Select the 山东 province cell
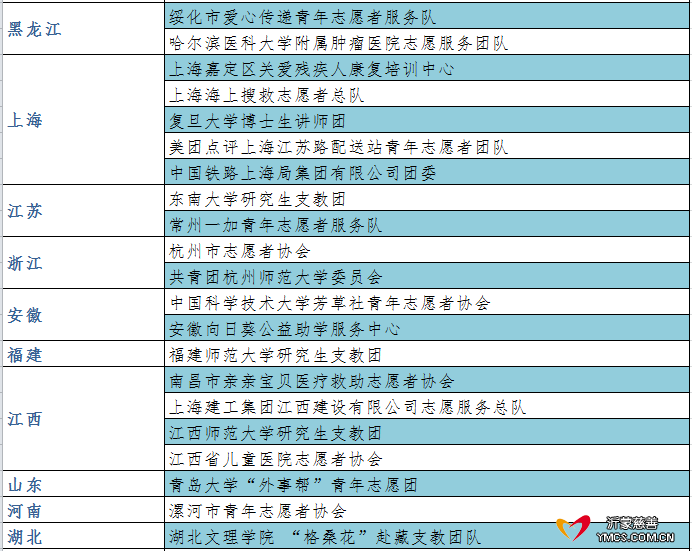 tap(83, 484)
